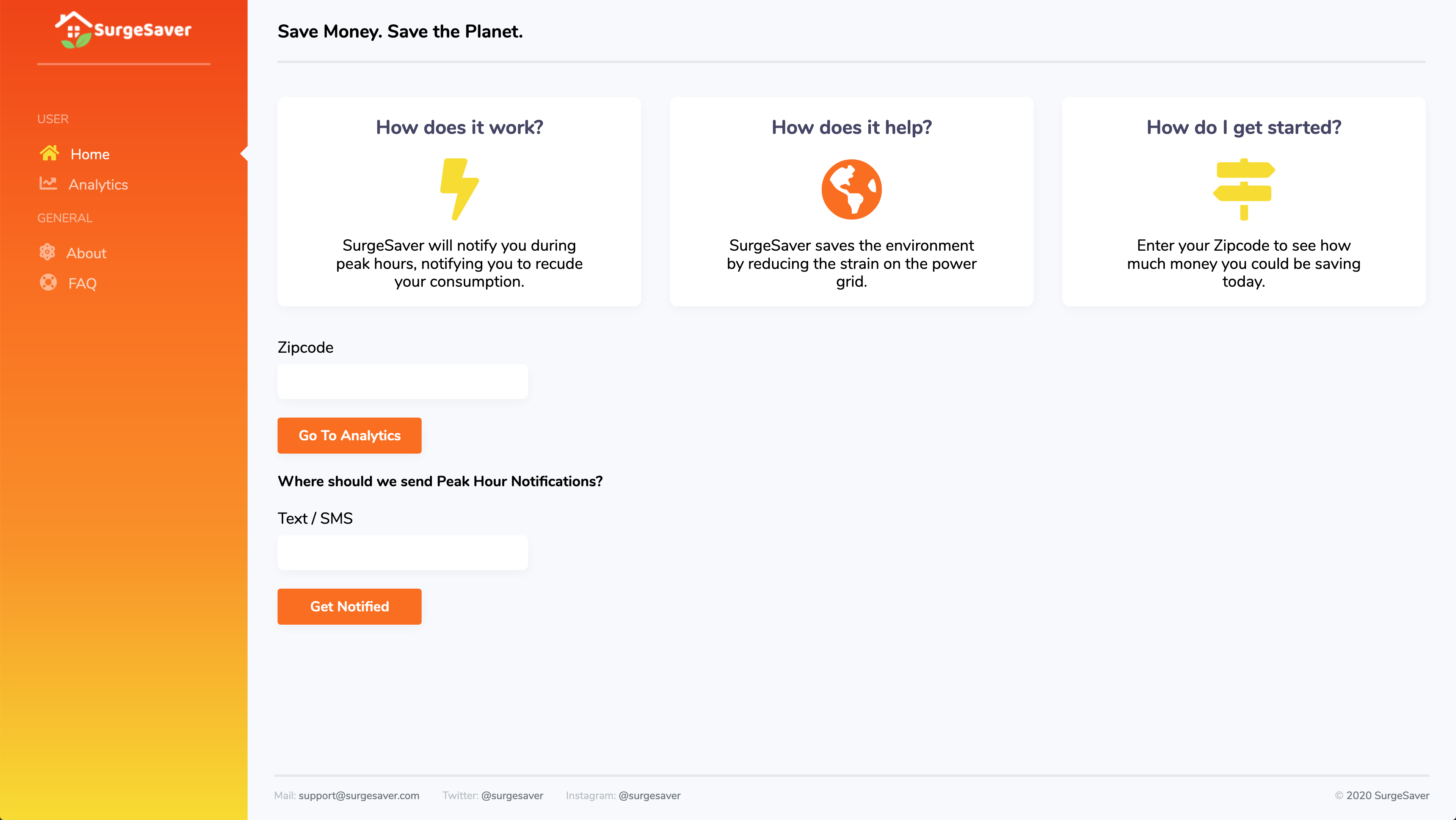The width and height of the screenshot is (1456, 820).
Task: Open the Analytics menu item
Action: click(x=98, y=185)
